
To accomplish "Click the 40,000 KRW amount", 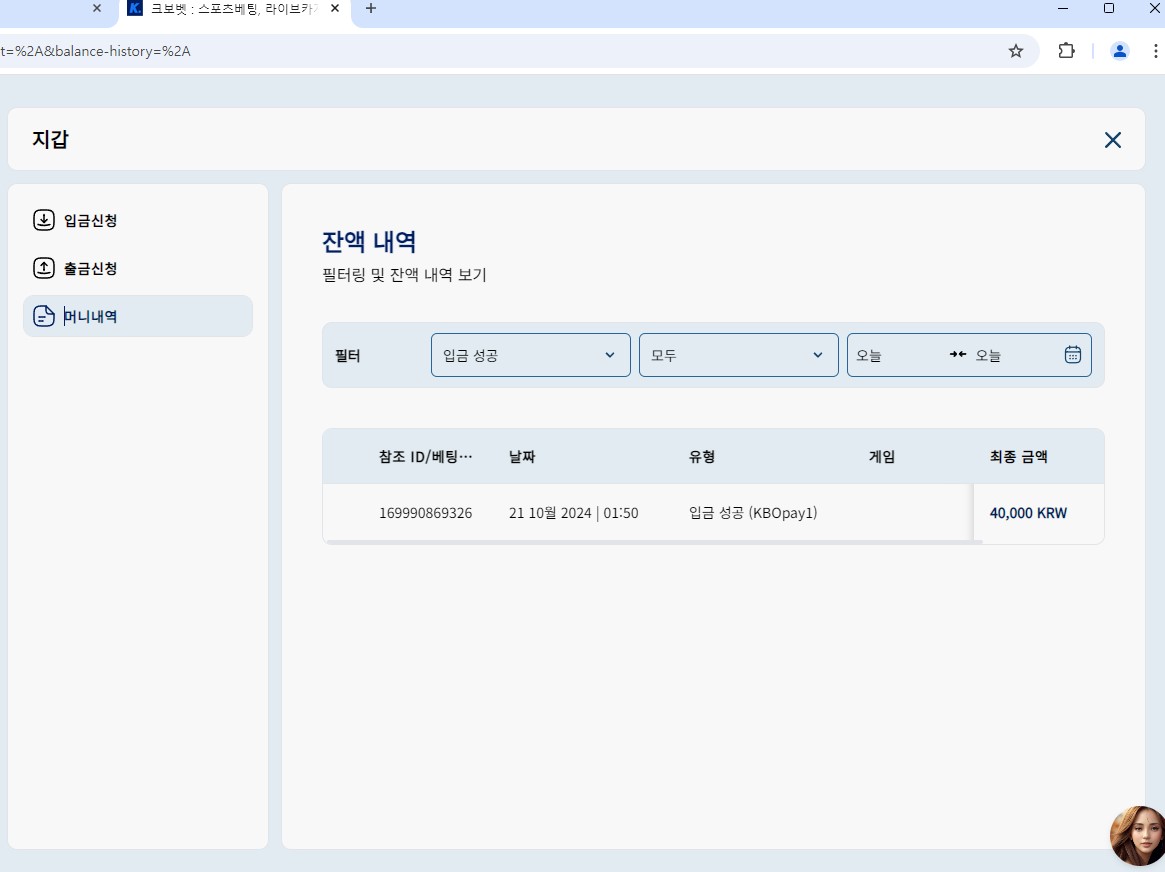I will [x=1028, y=513].
